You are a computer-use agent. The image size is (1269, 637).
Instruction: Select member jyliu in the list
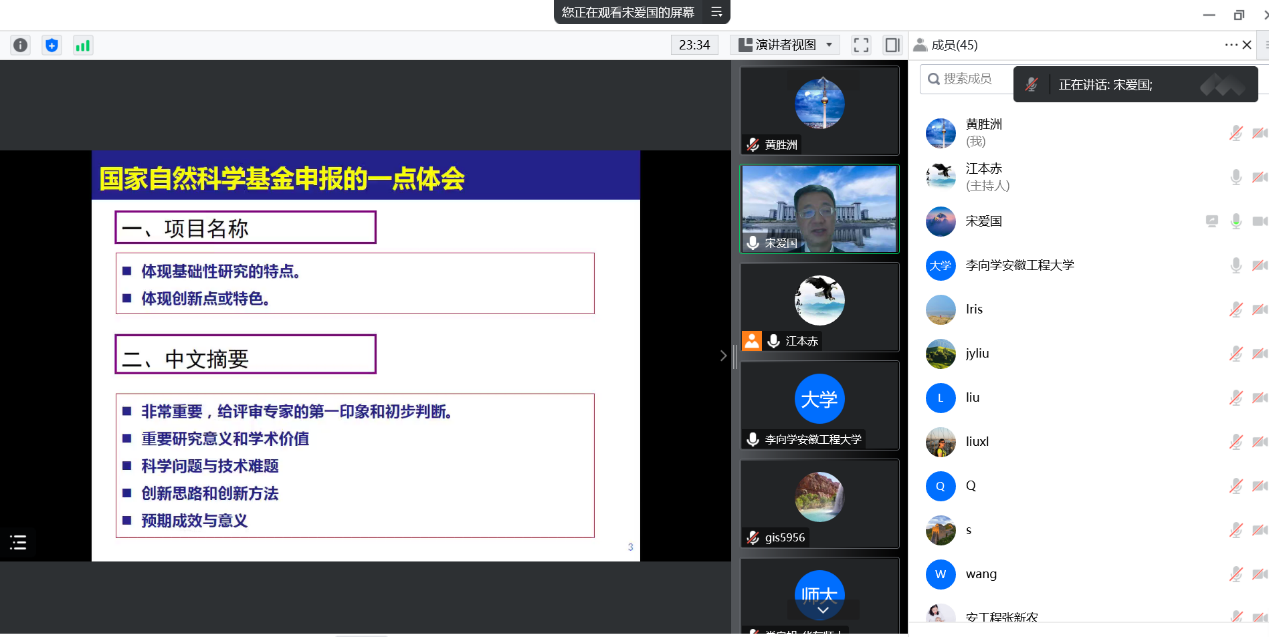[977, 353]
